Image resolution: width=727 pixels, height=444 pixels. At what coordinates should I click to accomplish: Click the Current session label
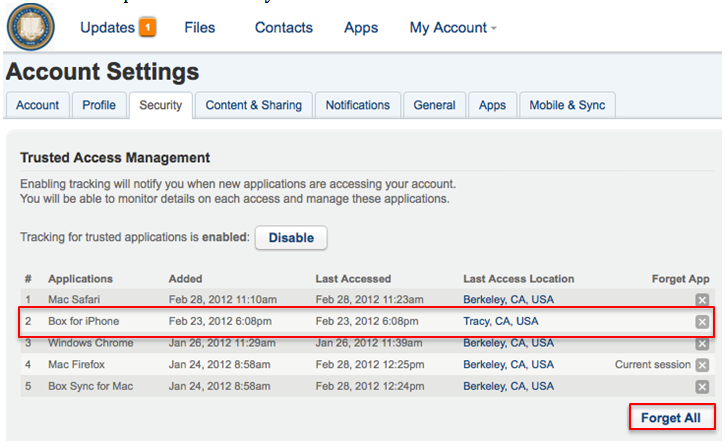(653, 365)
